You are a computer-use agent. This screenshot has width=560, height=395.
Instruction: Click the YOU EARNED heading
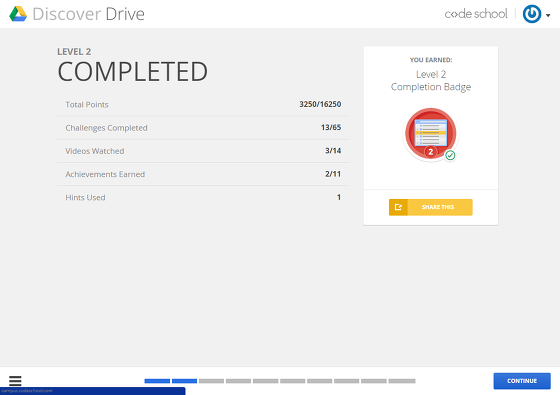[x=431, y=60]
